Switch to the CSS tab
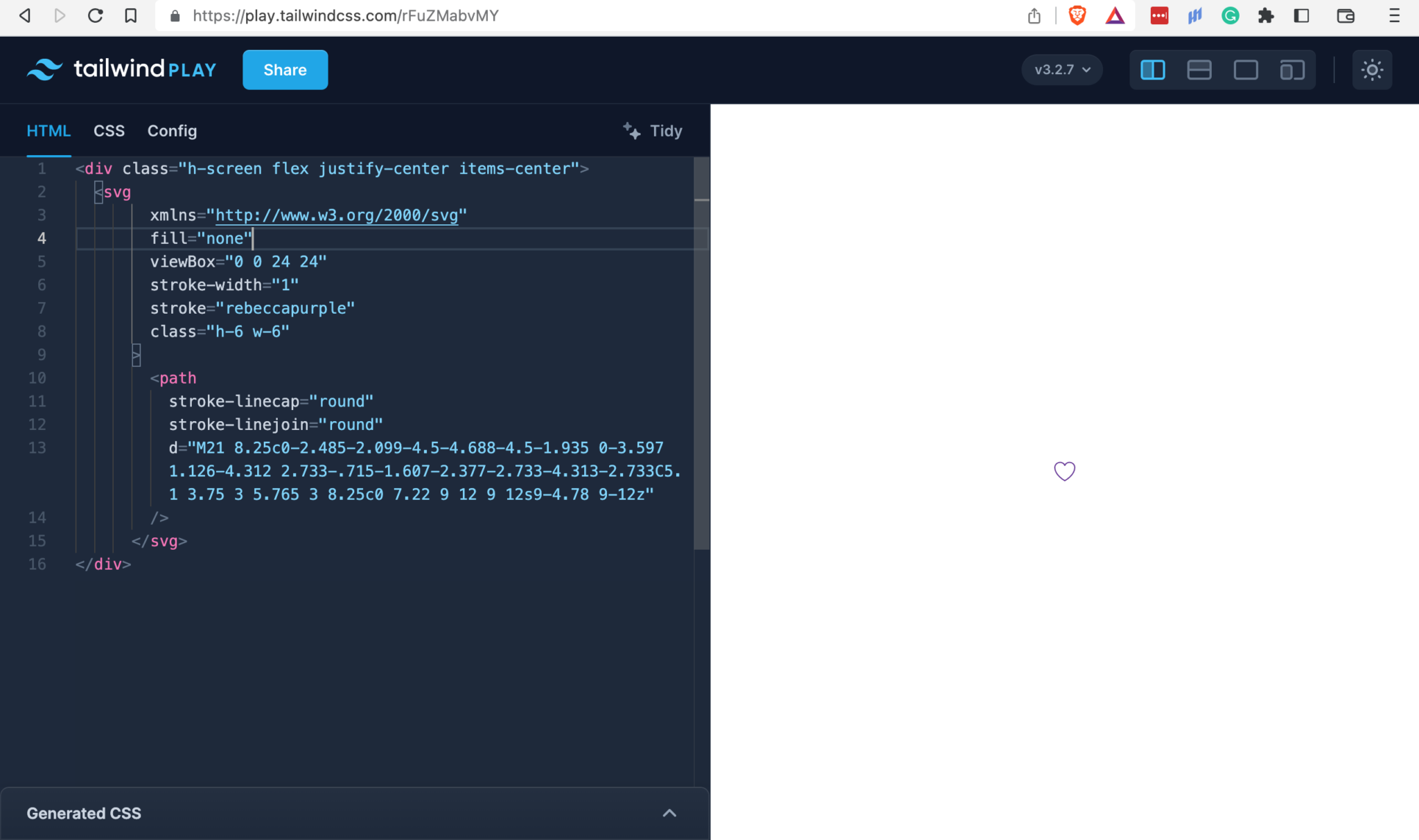Image resolution: width=1419 pixels, height=840 pixels. 109,131
